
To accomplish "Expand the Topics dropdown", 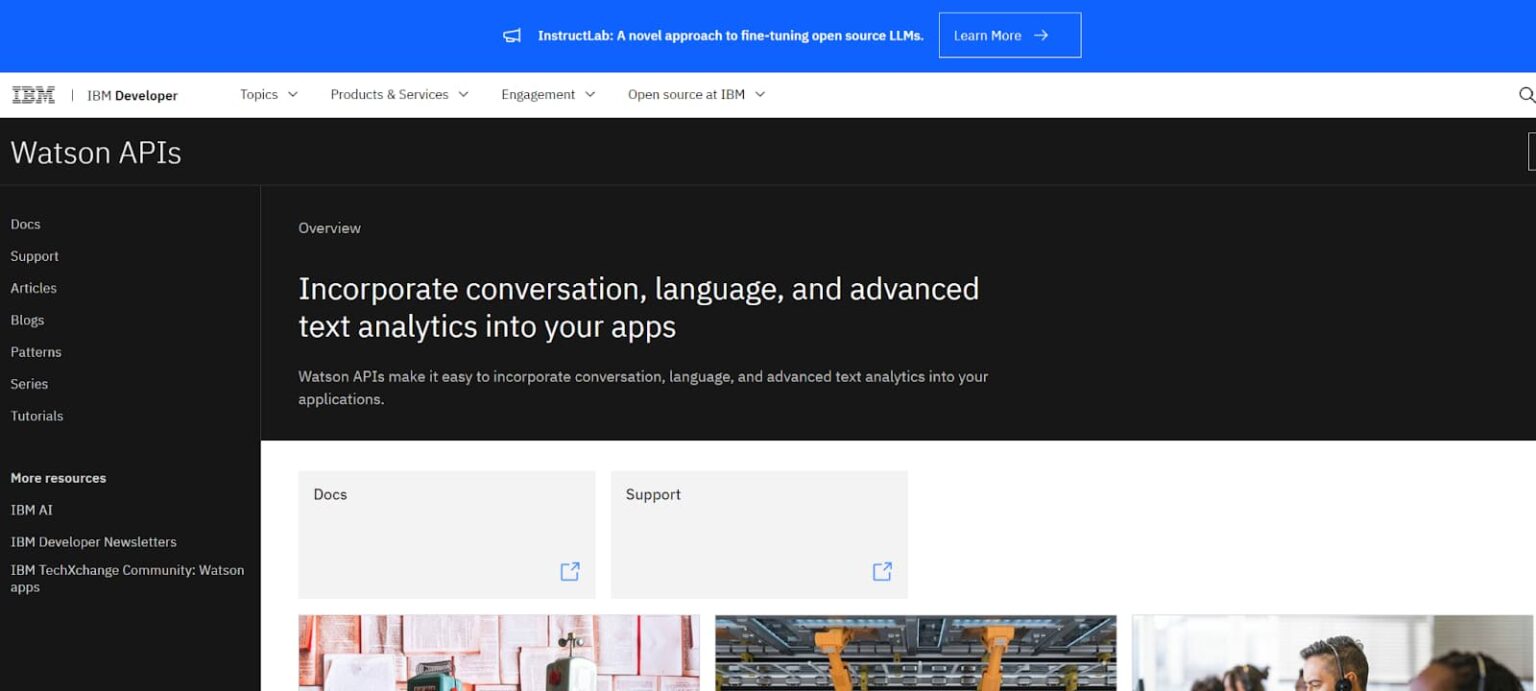I will tap(266, 94).
